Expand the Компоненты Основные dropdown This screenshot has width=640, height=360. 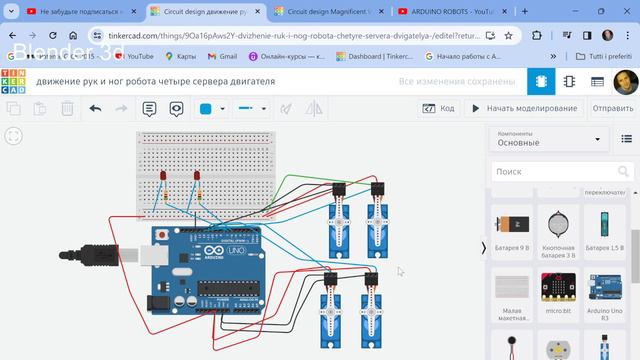click(549, 139)
